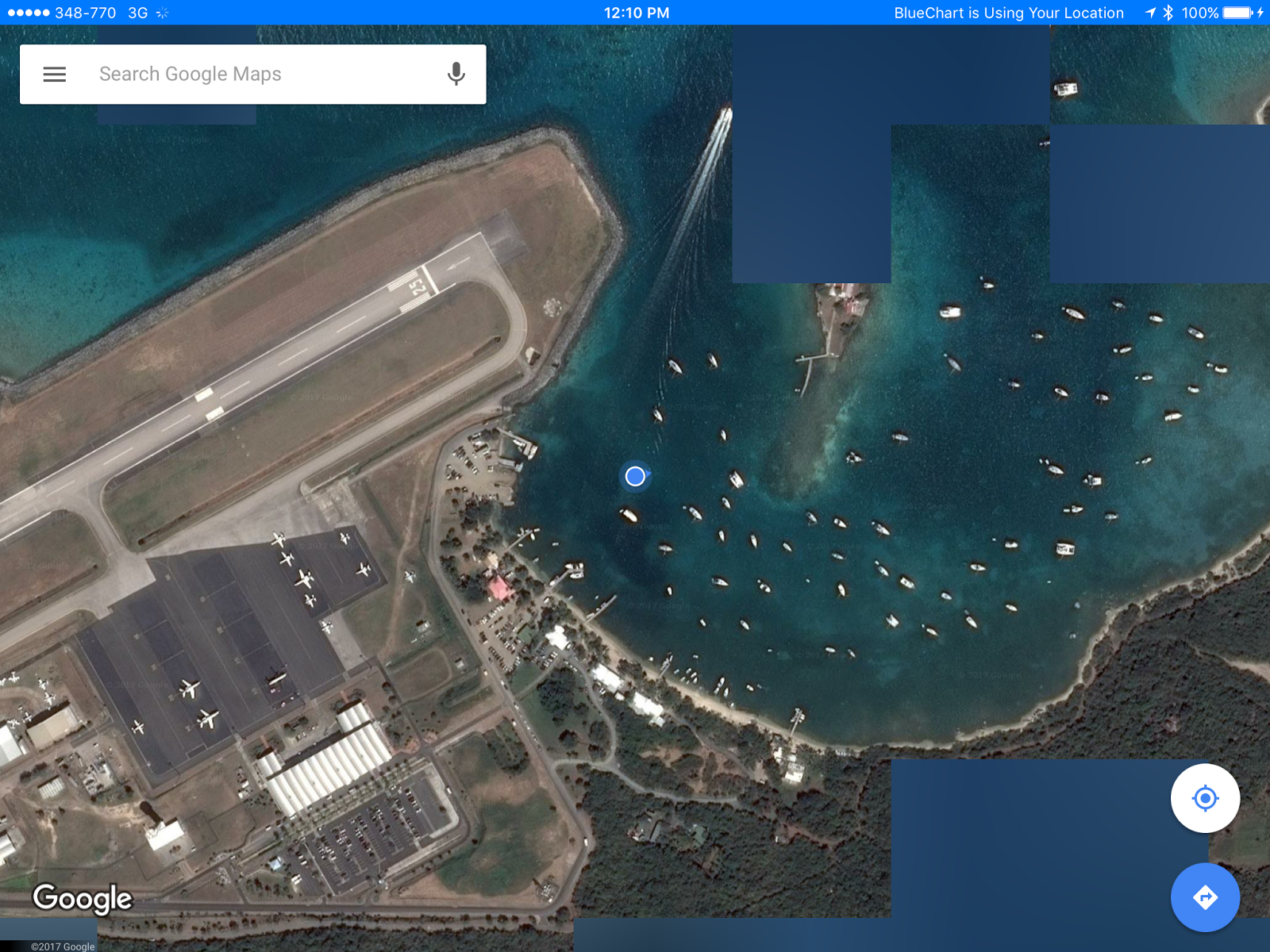Image resolution: width=1270 pixels, height=952 pixels.
Task: Tap the ©2017 Google copyright text
Action: tap(63, 946)
